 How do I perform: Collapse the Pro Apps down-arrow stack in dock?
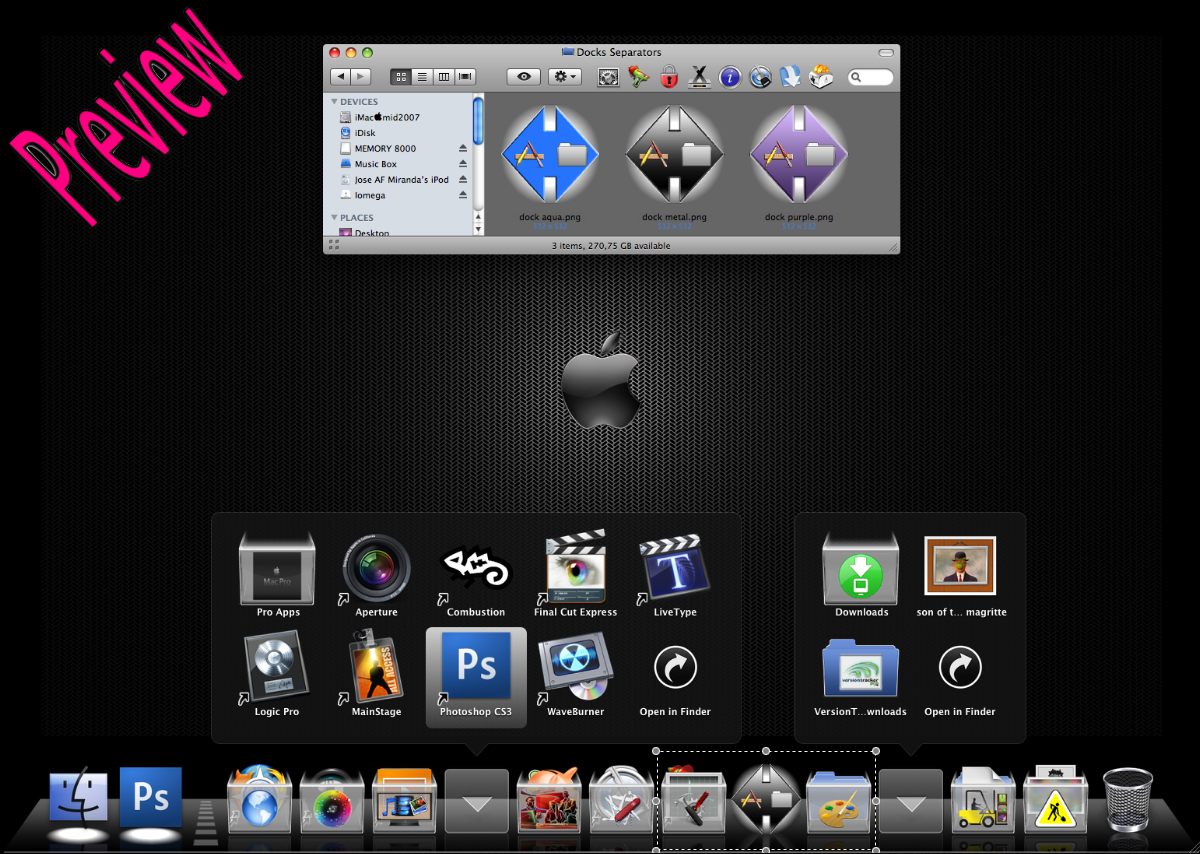tap(476, 800)
